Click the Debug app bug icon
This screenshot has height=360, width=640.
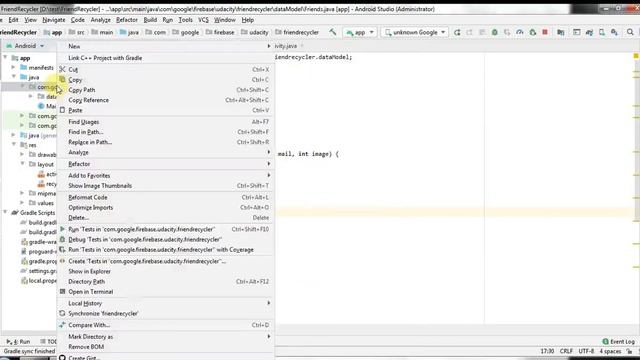(x=495, y=32)
